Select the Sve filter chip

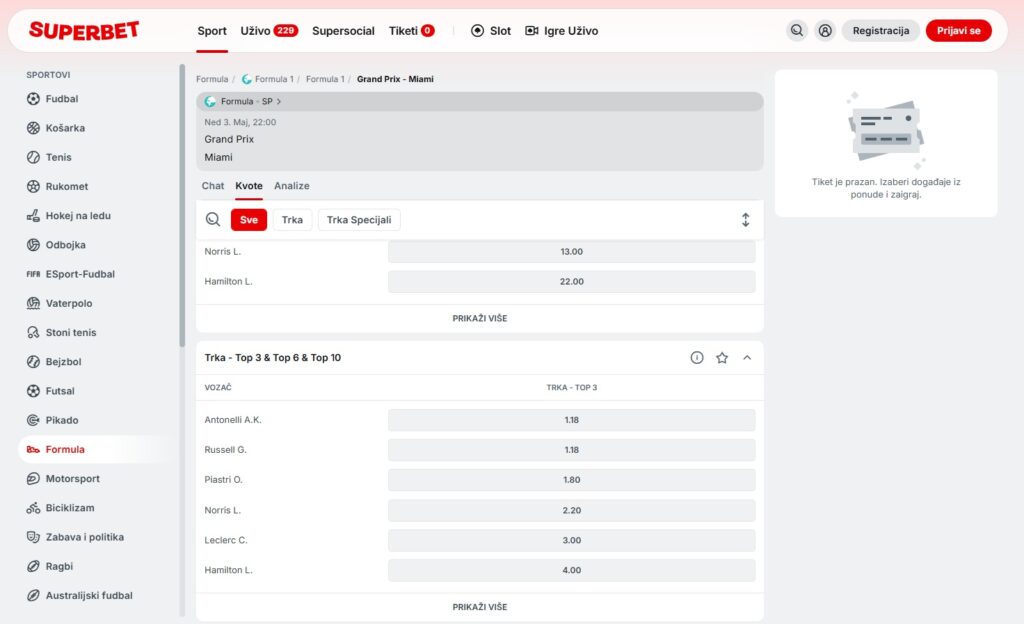click(x=249, y=220)
